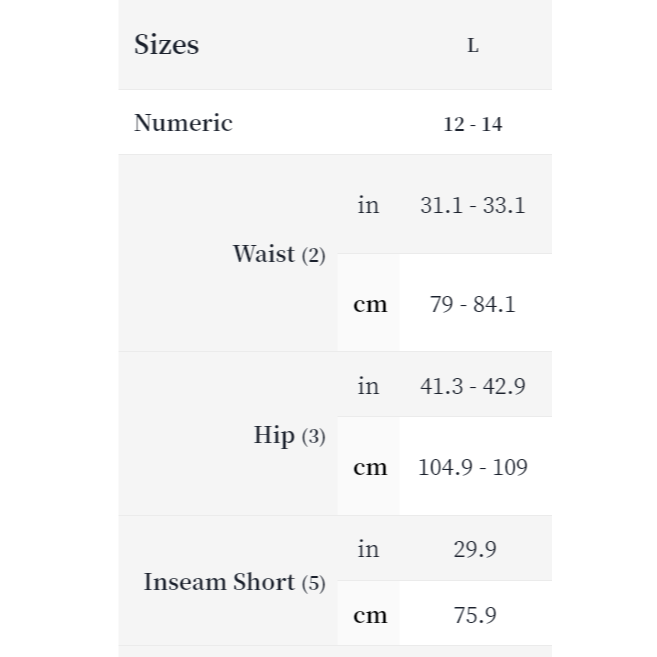Select hip value 41.3 - 42.9

(473, 386)
